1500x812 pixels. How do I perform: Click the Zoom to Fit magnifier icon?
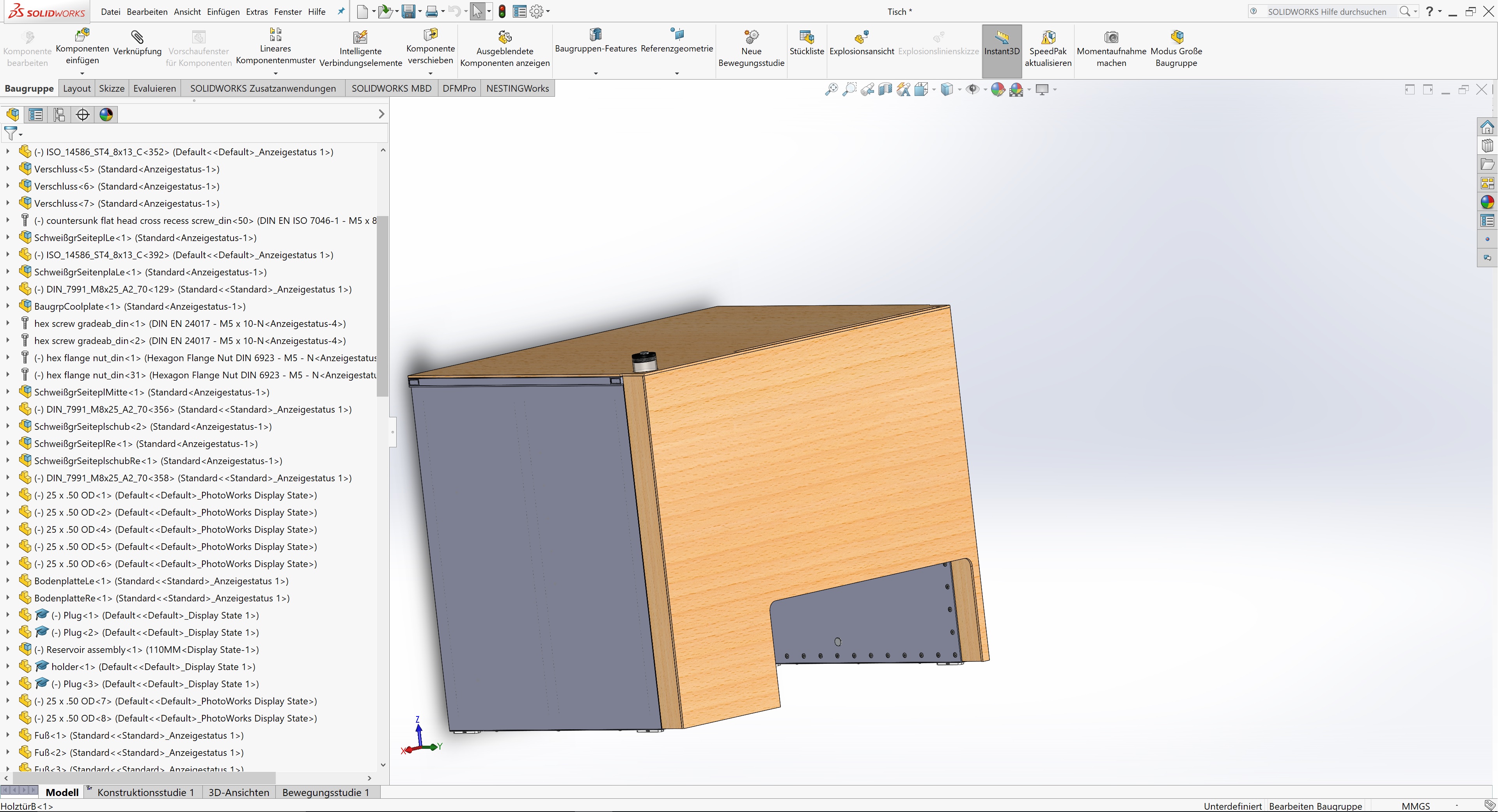pyautogui.click(x=831, y=89)
